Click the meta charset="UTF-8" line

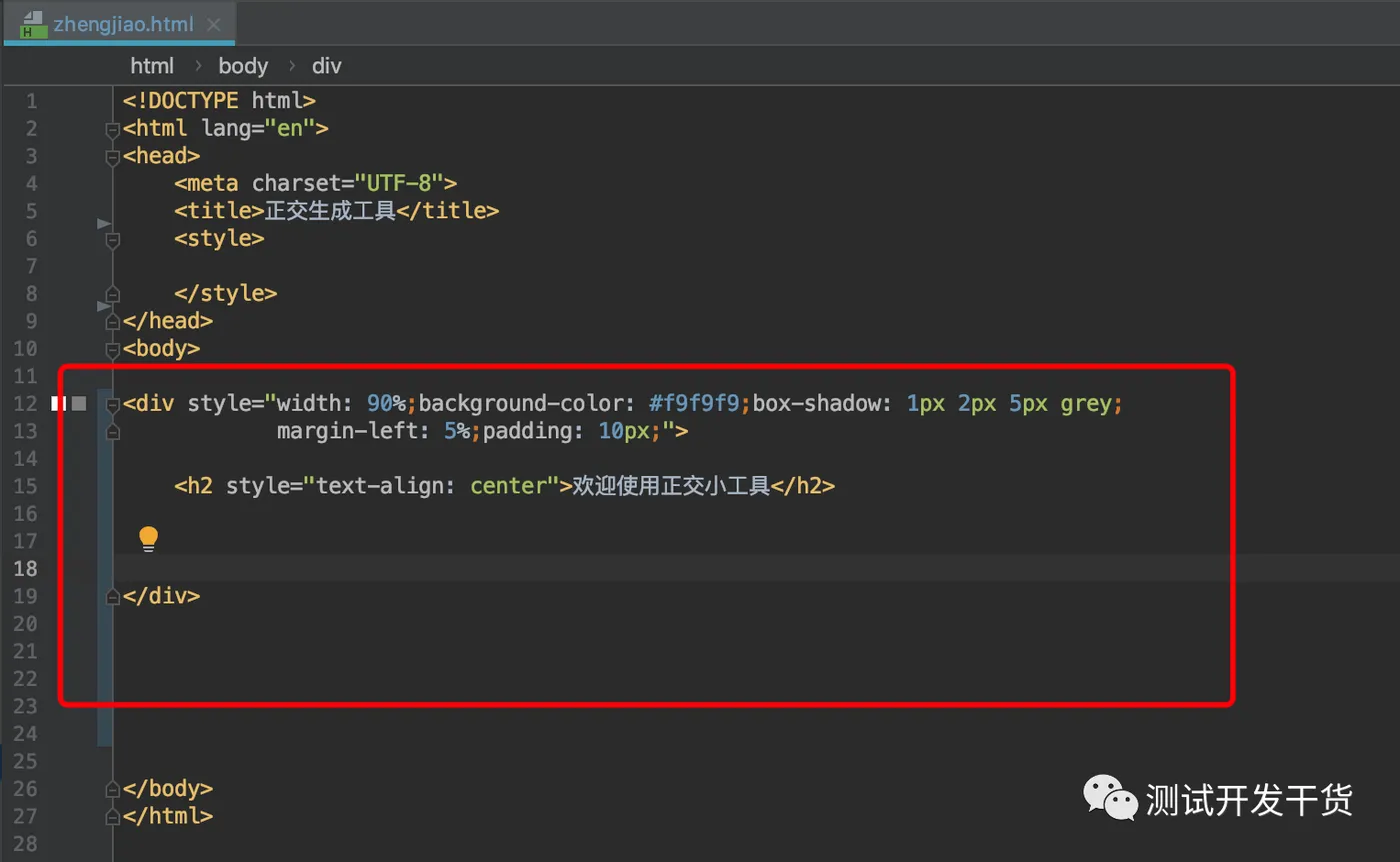pyautogui.click(x=315, y=183)
